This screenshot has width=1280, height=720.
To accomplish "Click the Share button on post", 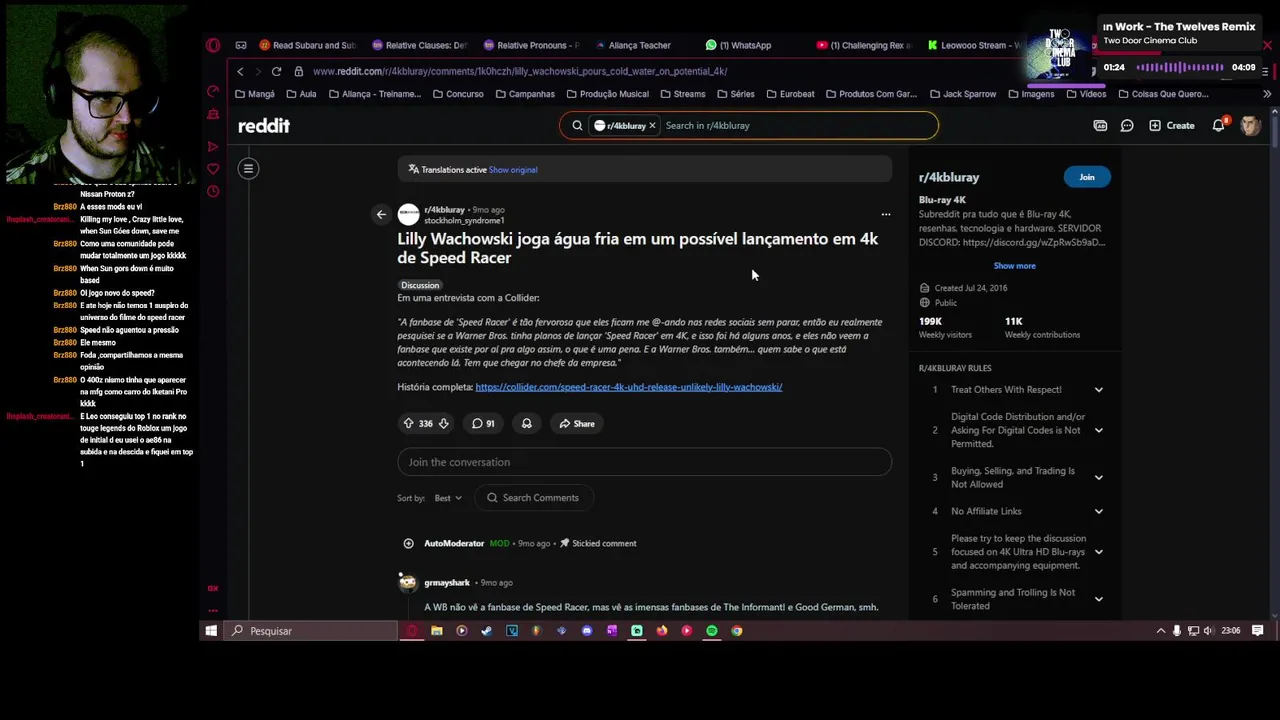I will coord(577,424).
